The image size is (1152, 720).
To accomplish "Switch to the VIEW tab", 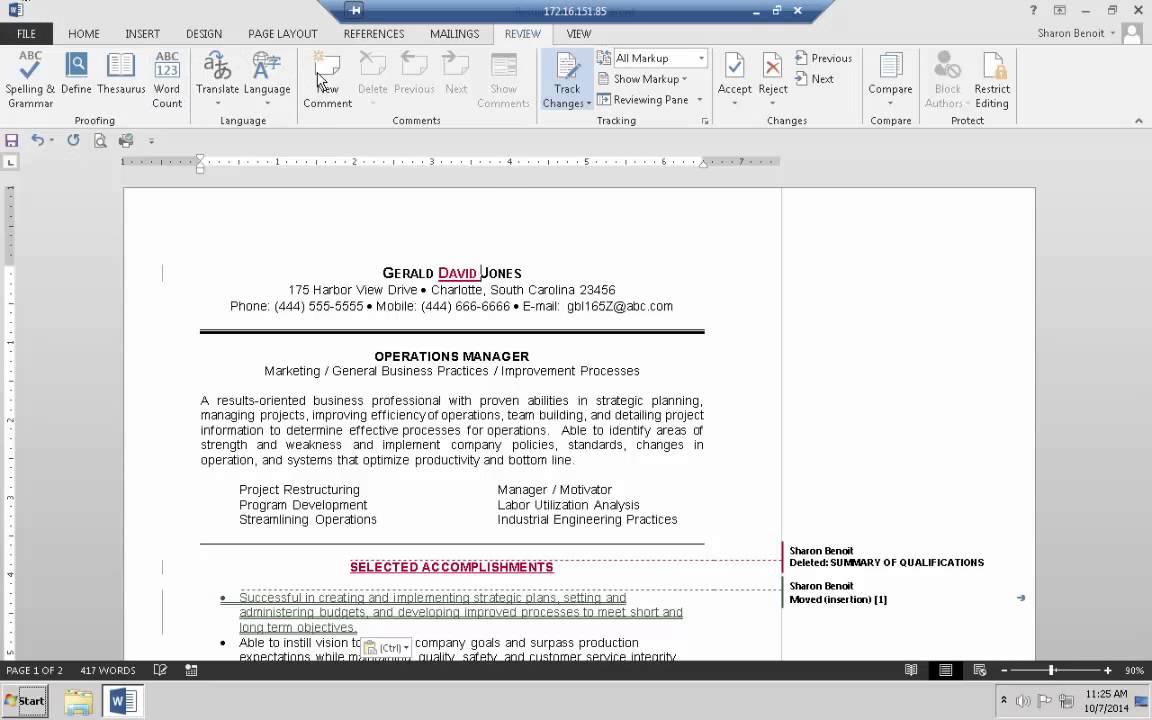I will 579,34.
